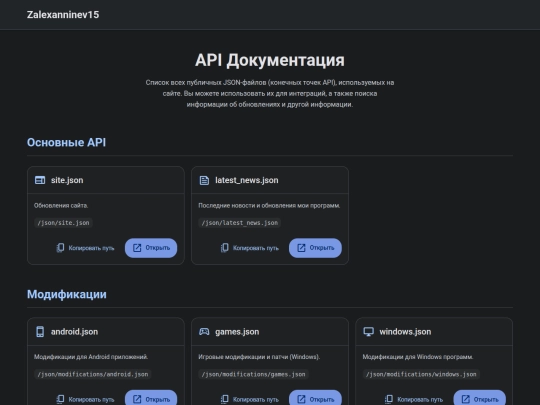The height and width of the screenshot is (405, 540).
Task: Copy path for site.json
Action: click(85, 248)
